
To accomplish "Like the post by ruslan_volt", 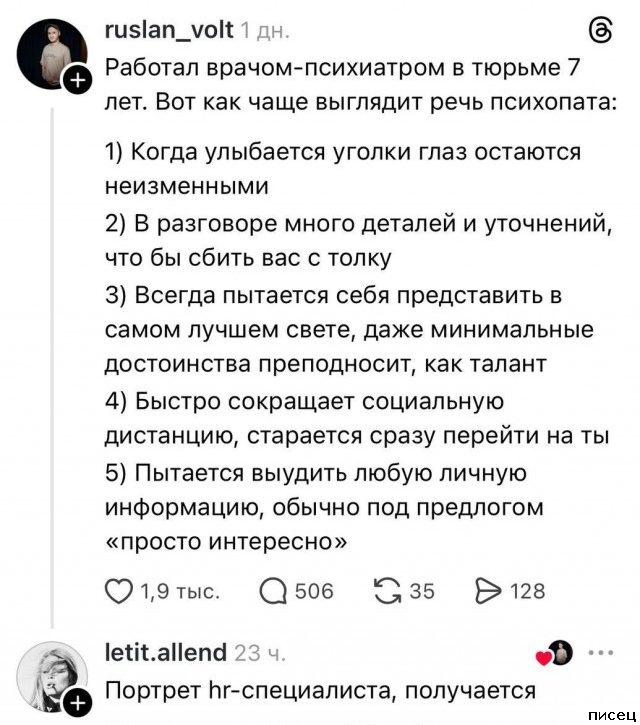I will click(x=119, y=590).
